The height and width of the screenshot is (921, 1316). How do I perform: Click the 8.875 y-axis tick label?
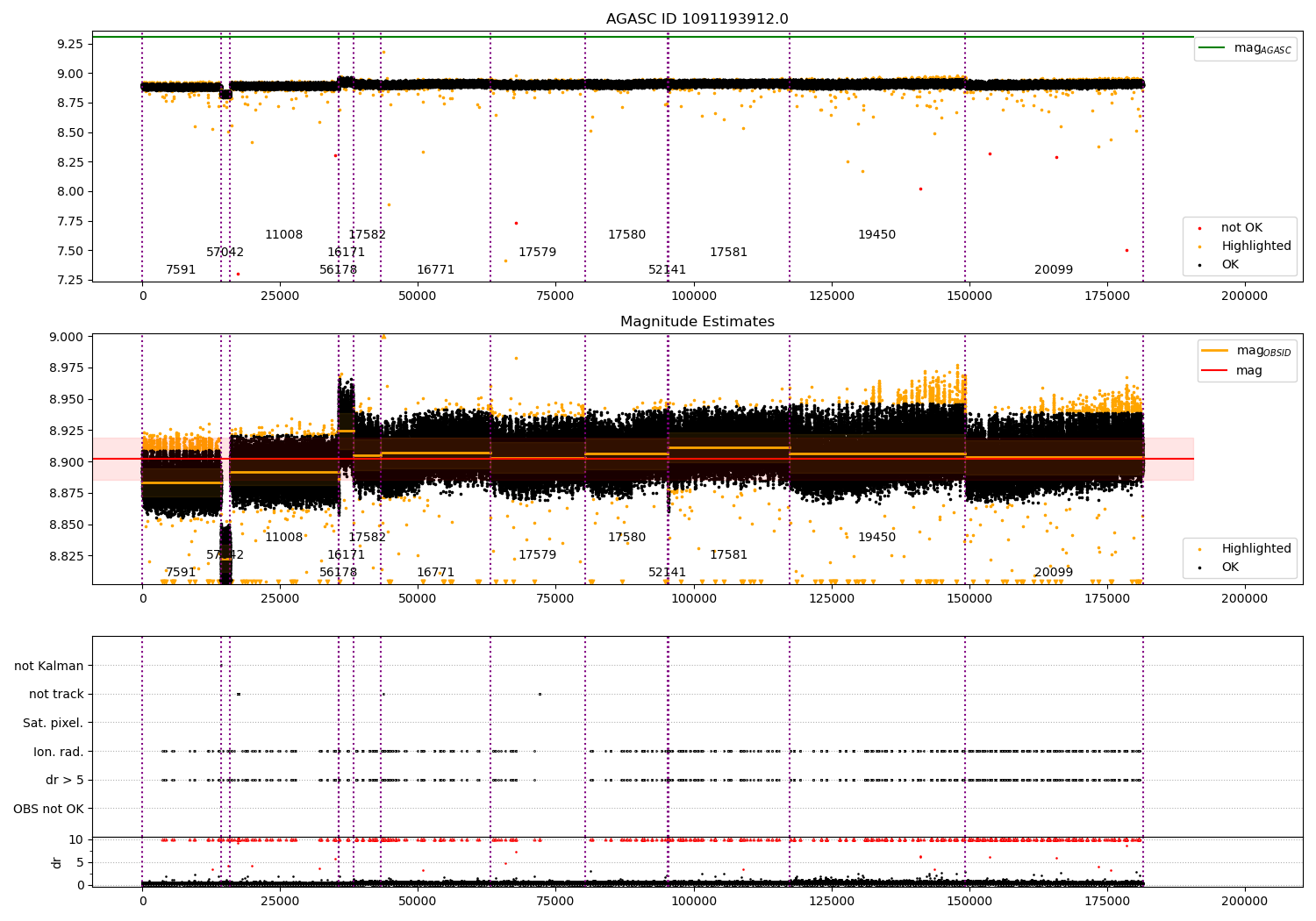pyautogui.click(x=67, y=493)
